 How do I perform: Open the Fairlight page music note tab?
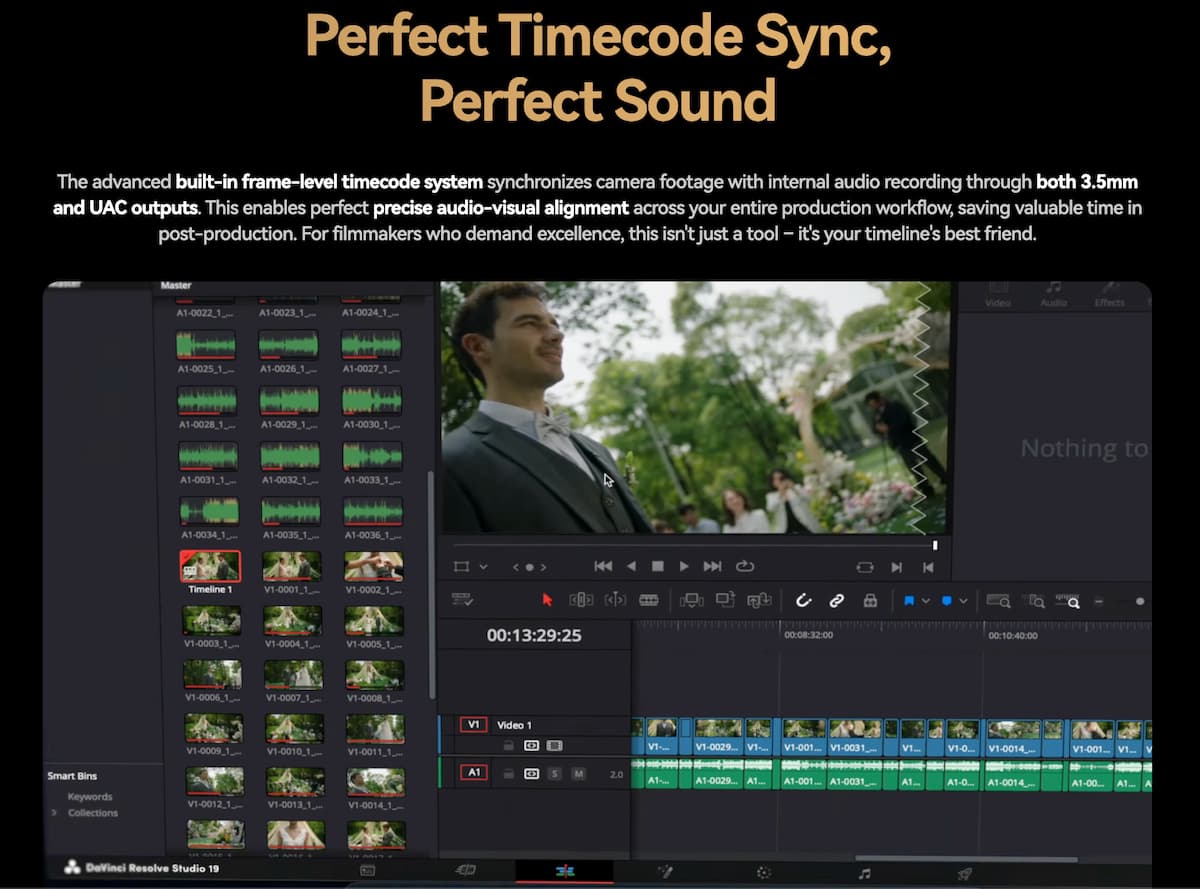864,872
